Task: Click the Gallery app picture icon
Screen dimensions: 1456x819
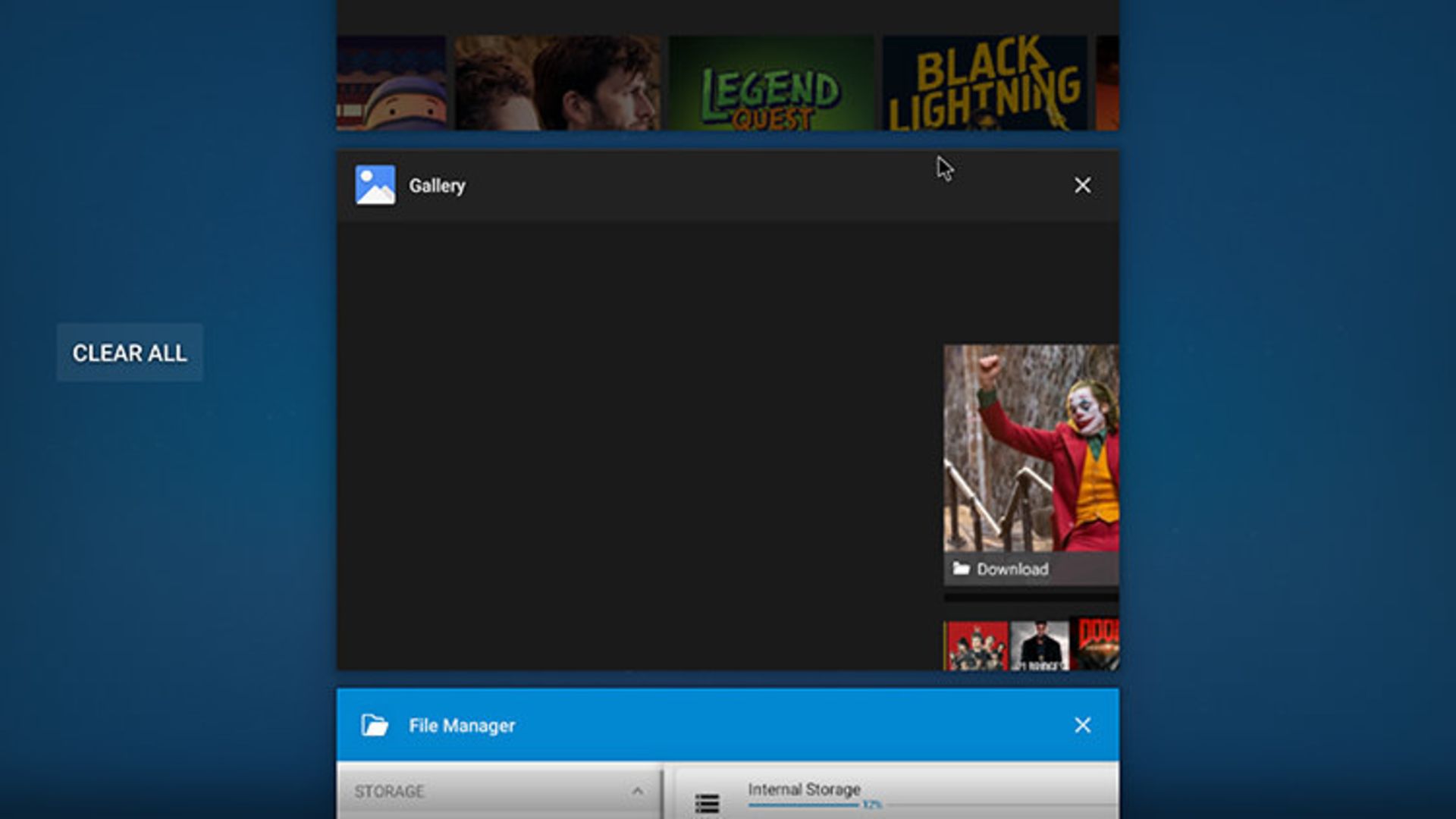Action: point(375,185)
